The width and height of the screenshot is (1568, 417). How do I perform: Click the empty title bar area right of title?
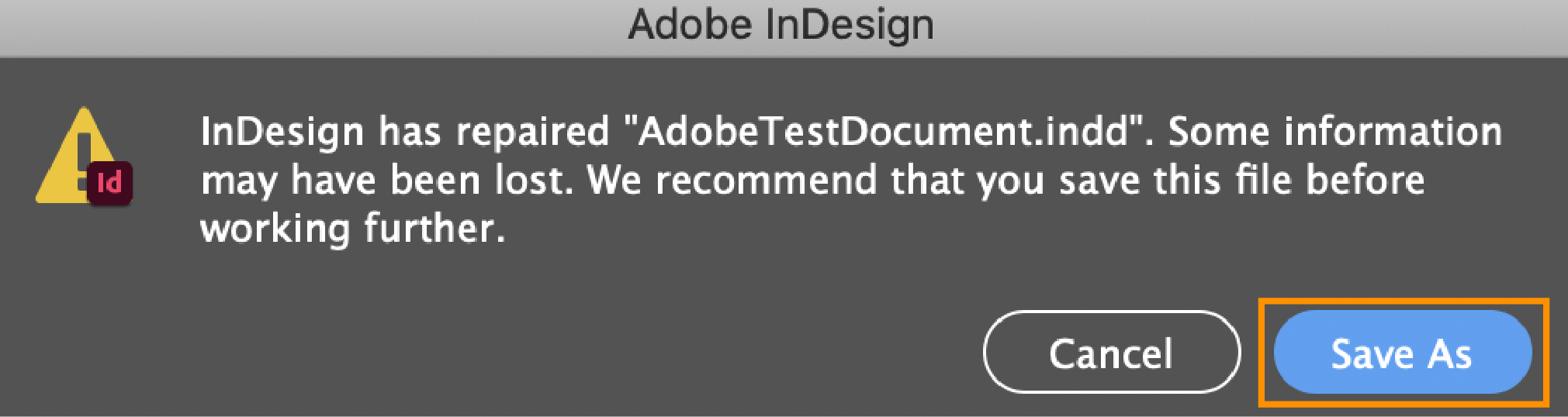tap(1241, 26)
